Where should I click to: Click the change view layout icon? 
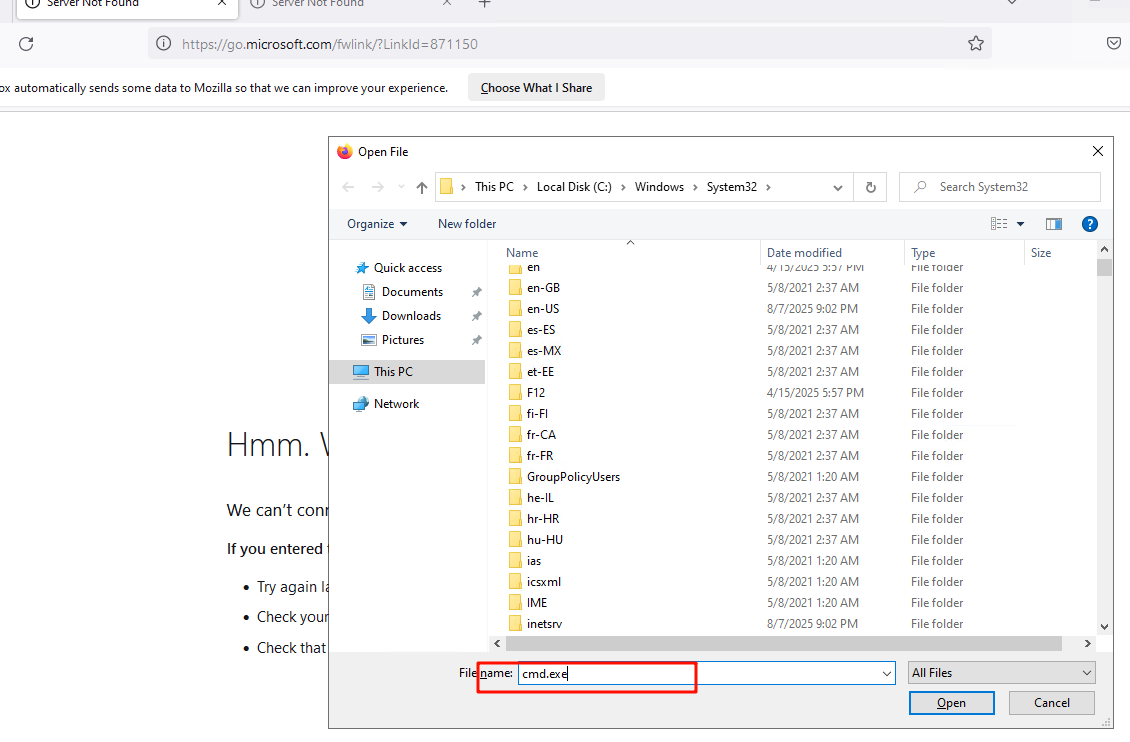(999, 224)
